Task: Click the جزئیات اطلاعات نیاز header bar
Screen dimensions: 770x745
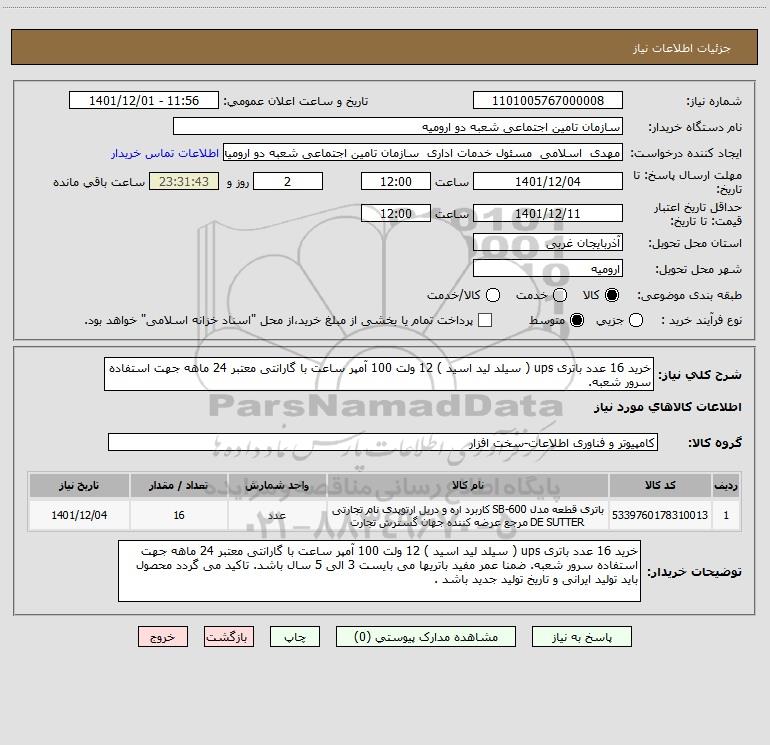Action: tap(384, 47)
